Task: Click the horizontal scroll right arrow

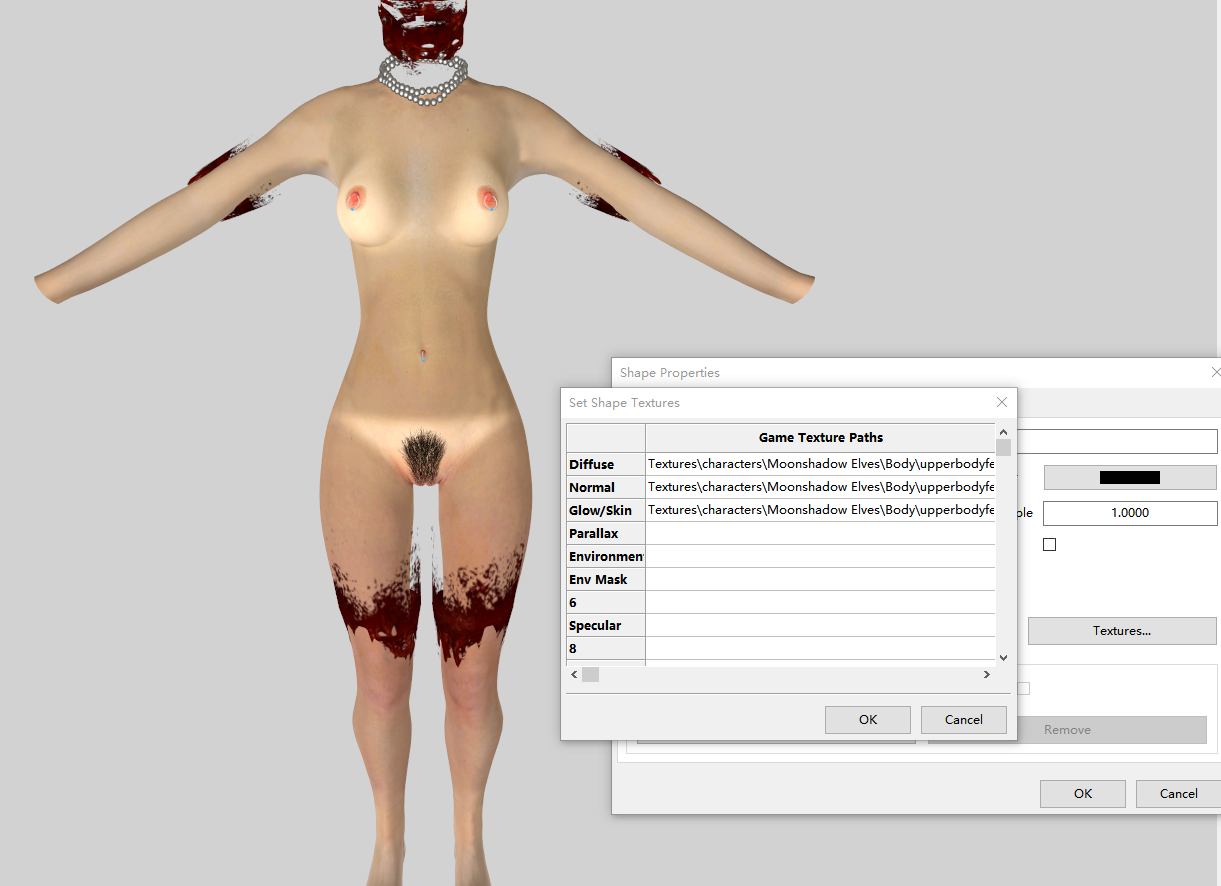Action: click(x=987, y=674)
